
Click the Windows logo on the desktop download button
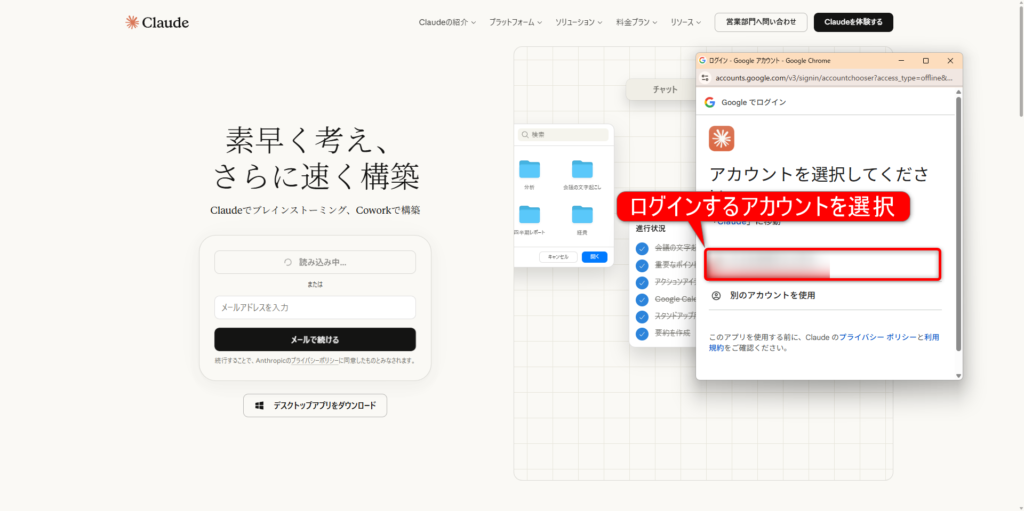(x=260, y=405)
